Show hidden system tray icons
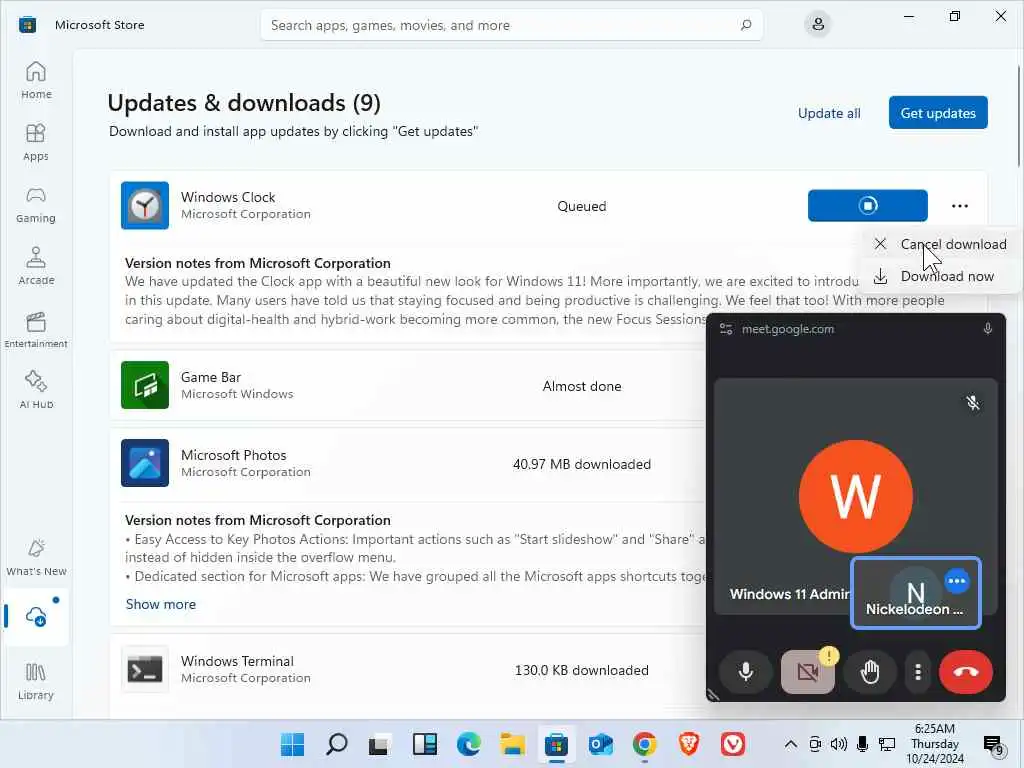 pyautogui.click(x=790, y=744)
